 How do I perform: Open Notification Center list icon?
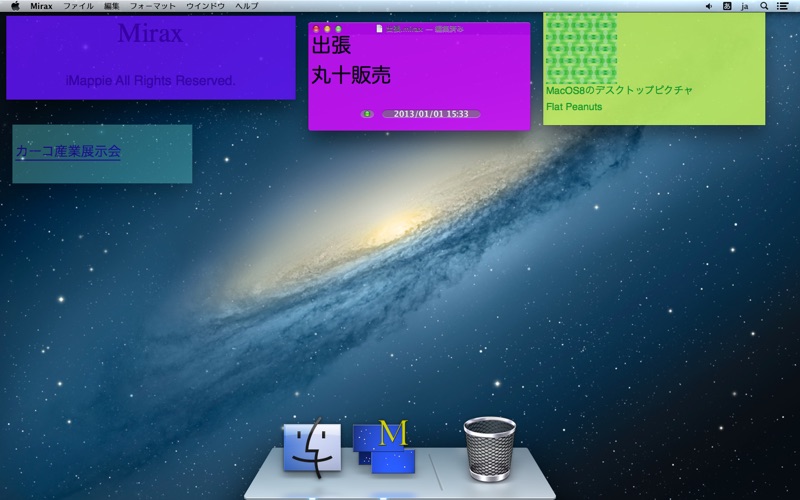click(782, 6)
